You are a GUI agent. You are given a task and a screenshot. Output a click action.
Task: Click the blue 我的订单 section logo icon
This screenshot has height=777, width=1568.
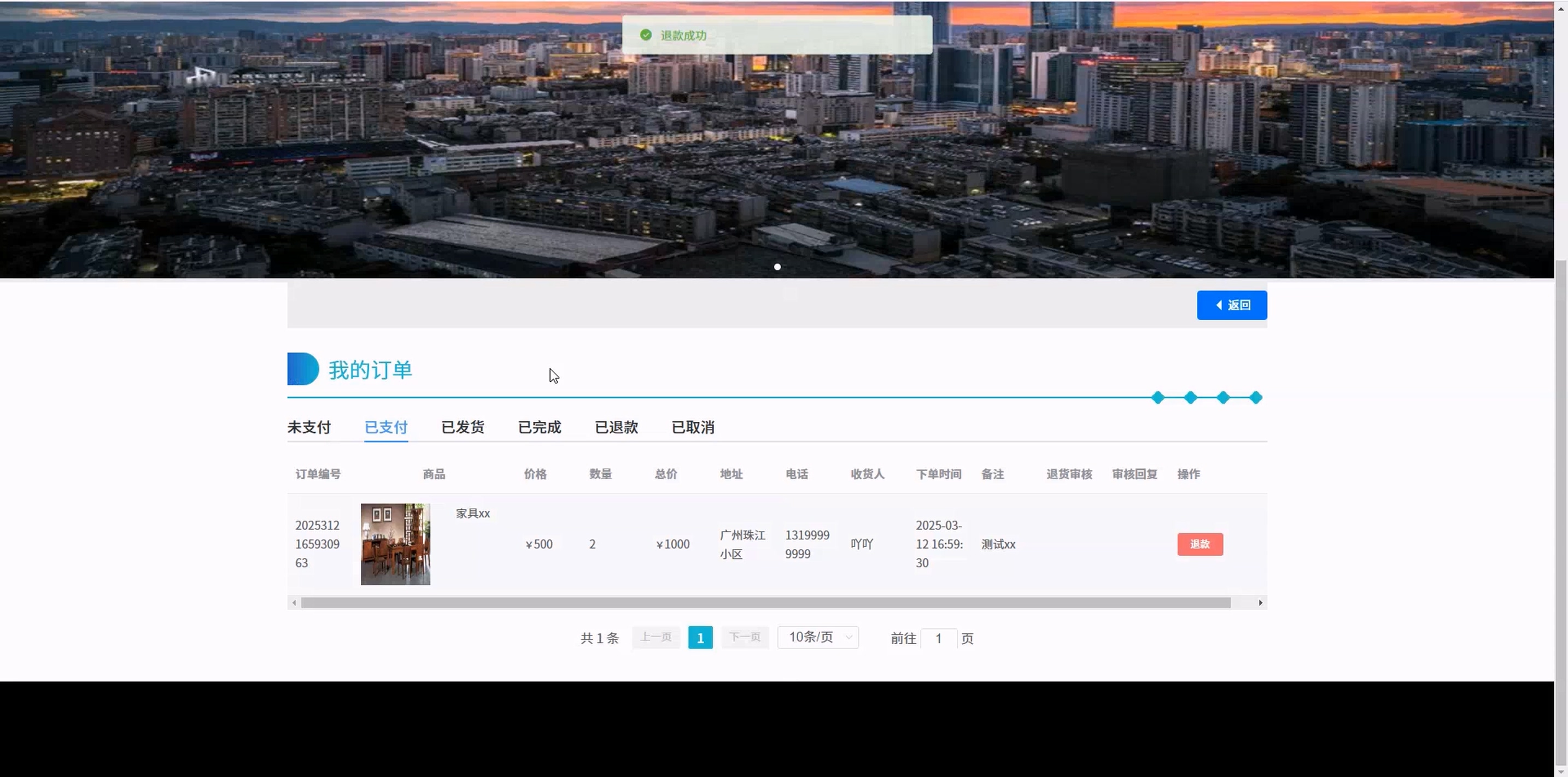click(x=302, y=369)
